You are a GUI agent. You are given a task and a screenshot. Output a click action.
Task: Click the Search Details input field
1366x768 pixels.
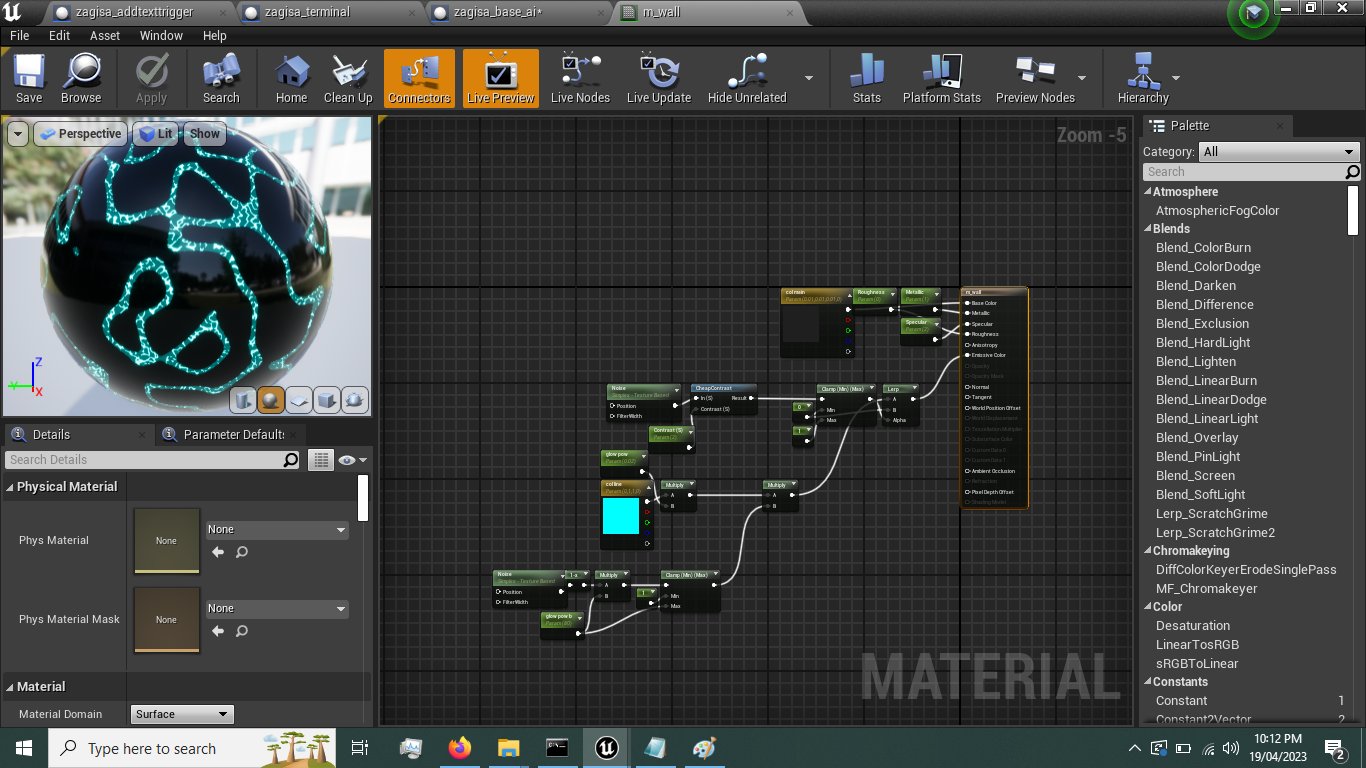pos(144,460)
